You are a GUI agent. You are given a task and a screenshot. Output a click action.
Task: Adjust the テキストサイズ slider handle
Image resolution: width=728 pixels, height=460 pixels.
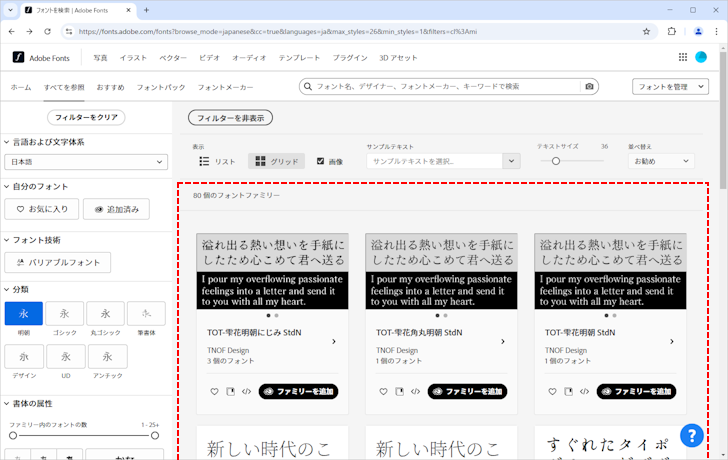point(556,161)
